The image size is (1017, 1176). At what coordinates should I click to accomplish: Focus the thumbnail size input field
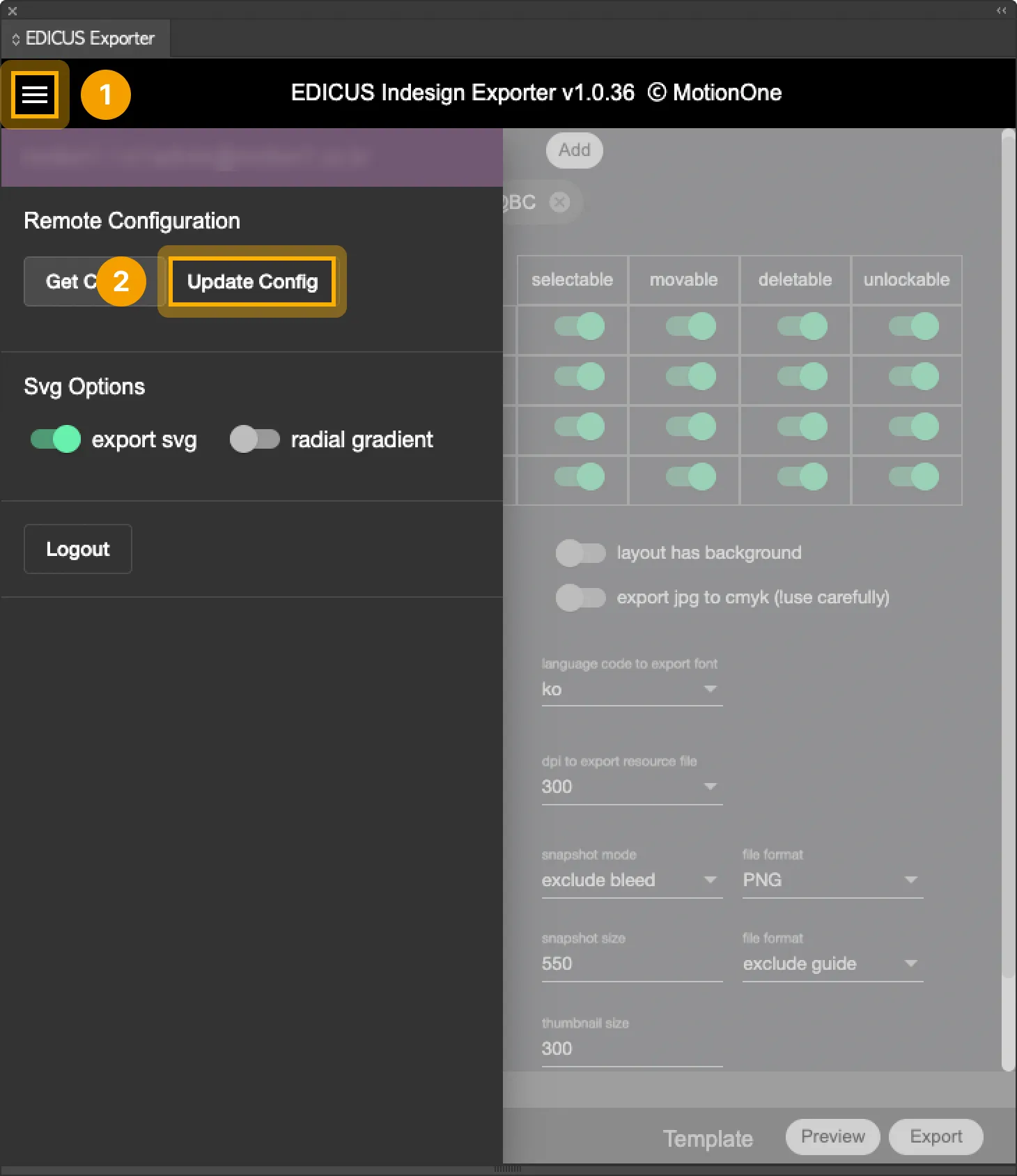[632, 1049]
